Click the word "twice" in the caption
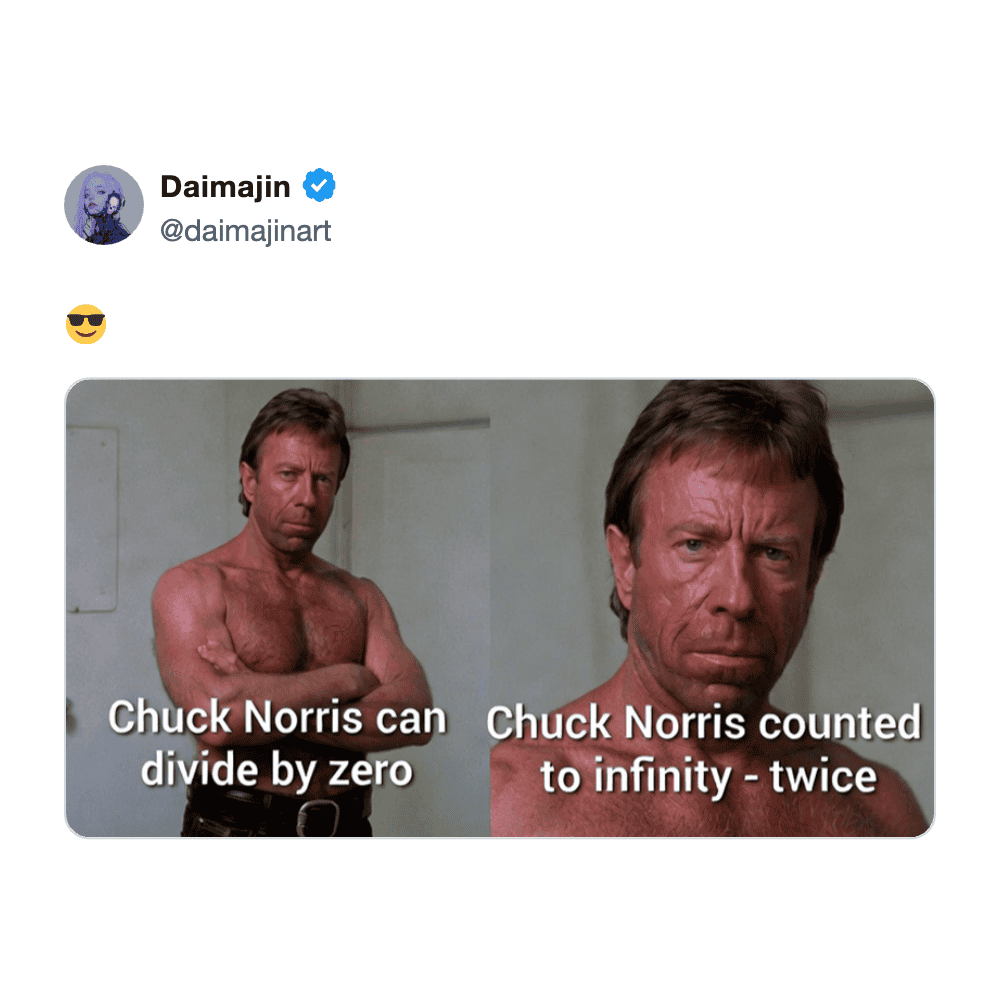 coord(823,776)
